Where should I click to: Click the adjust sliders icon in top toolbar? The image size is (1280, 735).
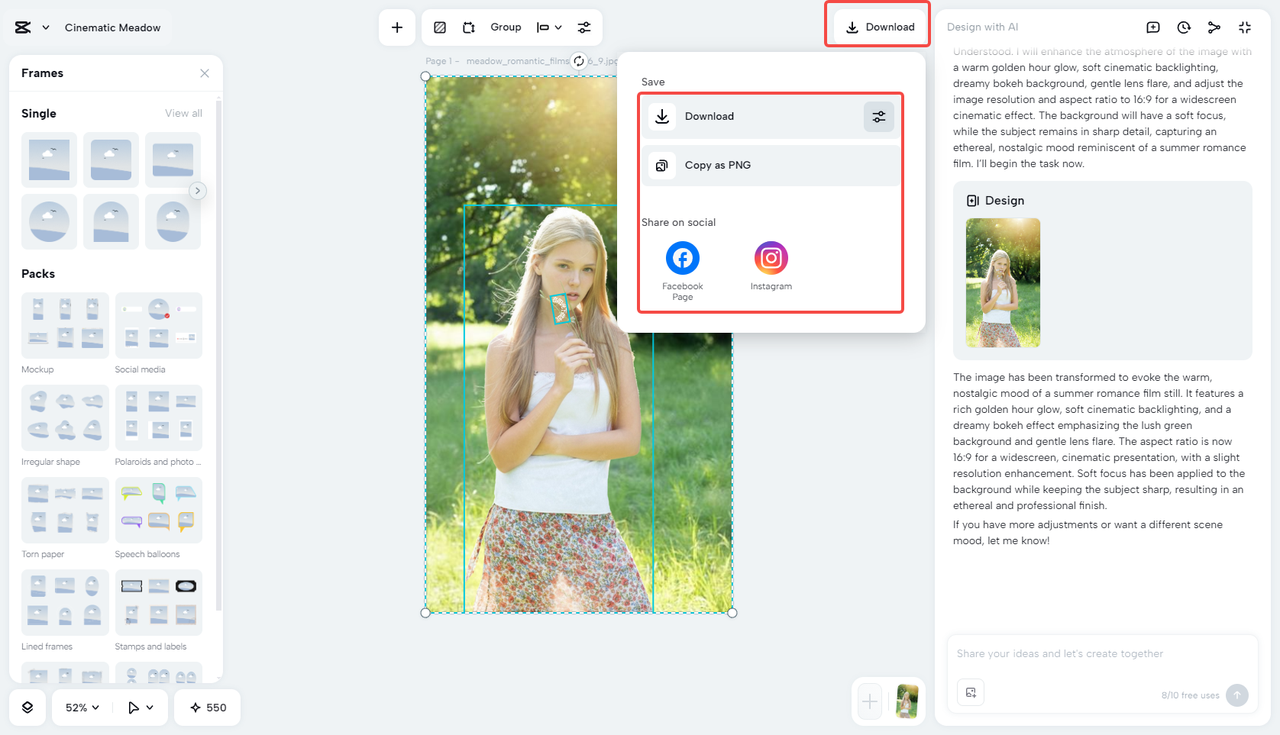point(584,28)
